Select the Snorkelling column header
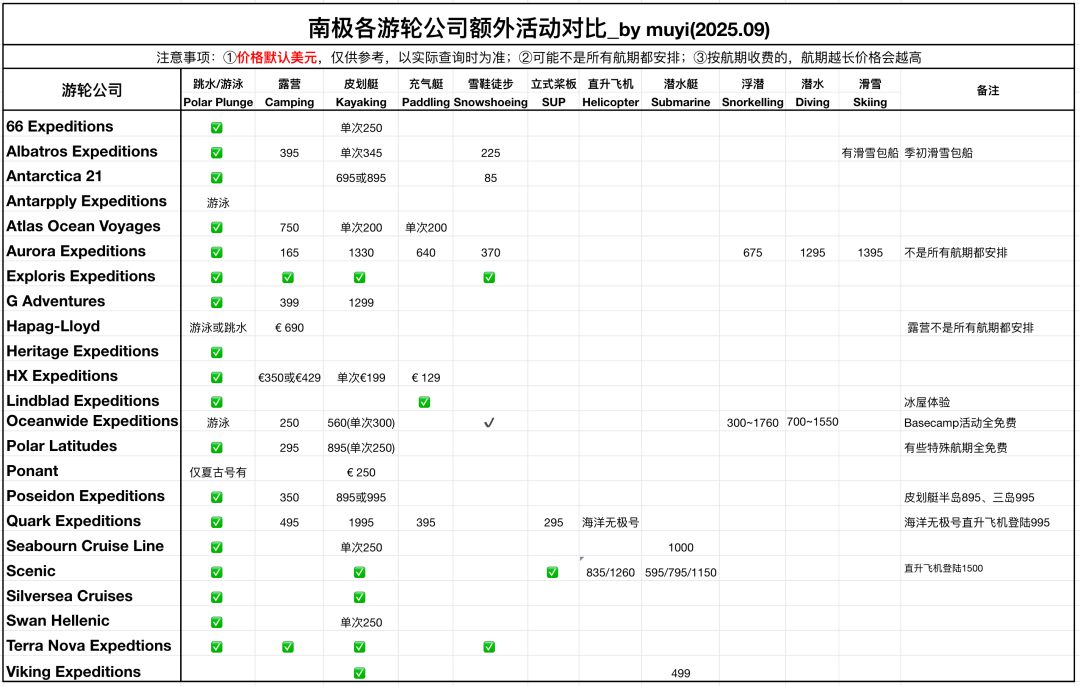1080x686 pixels. click(x=753, y=102)
